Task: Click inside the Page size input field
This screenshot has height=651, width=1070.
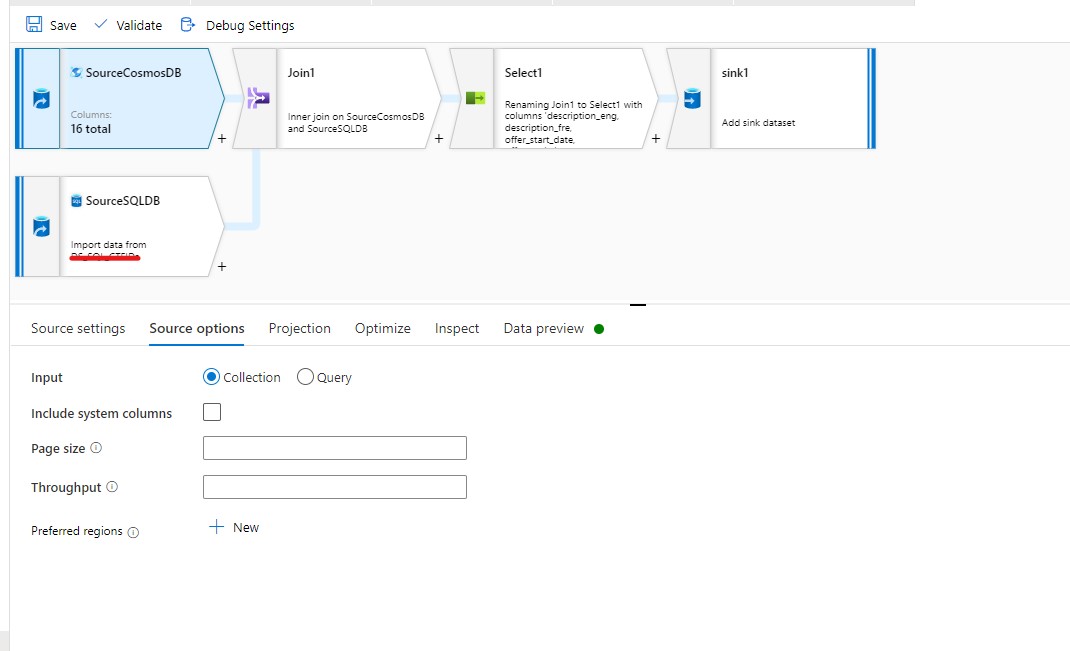Action: [x=334, y=448]
